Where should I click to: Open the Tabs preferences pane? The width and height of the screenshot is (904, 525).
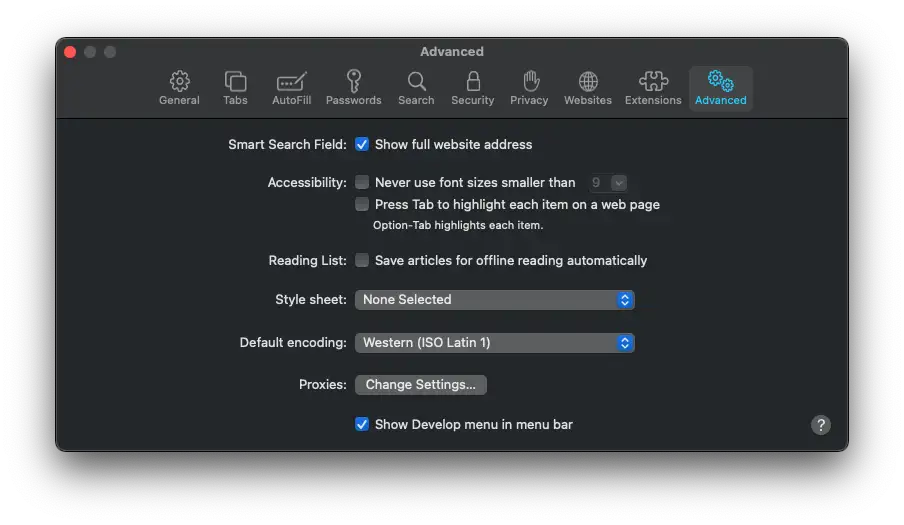[x=235, y=88]
